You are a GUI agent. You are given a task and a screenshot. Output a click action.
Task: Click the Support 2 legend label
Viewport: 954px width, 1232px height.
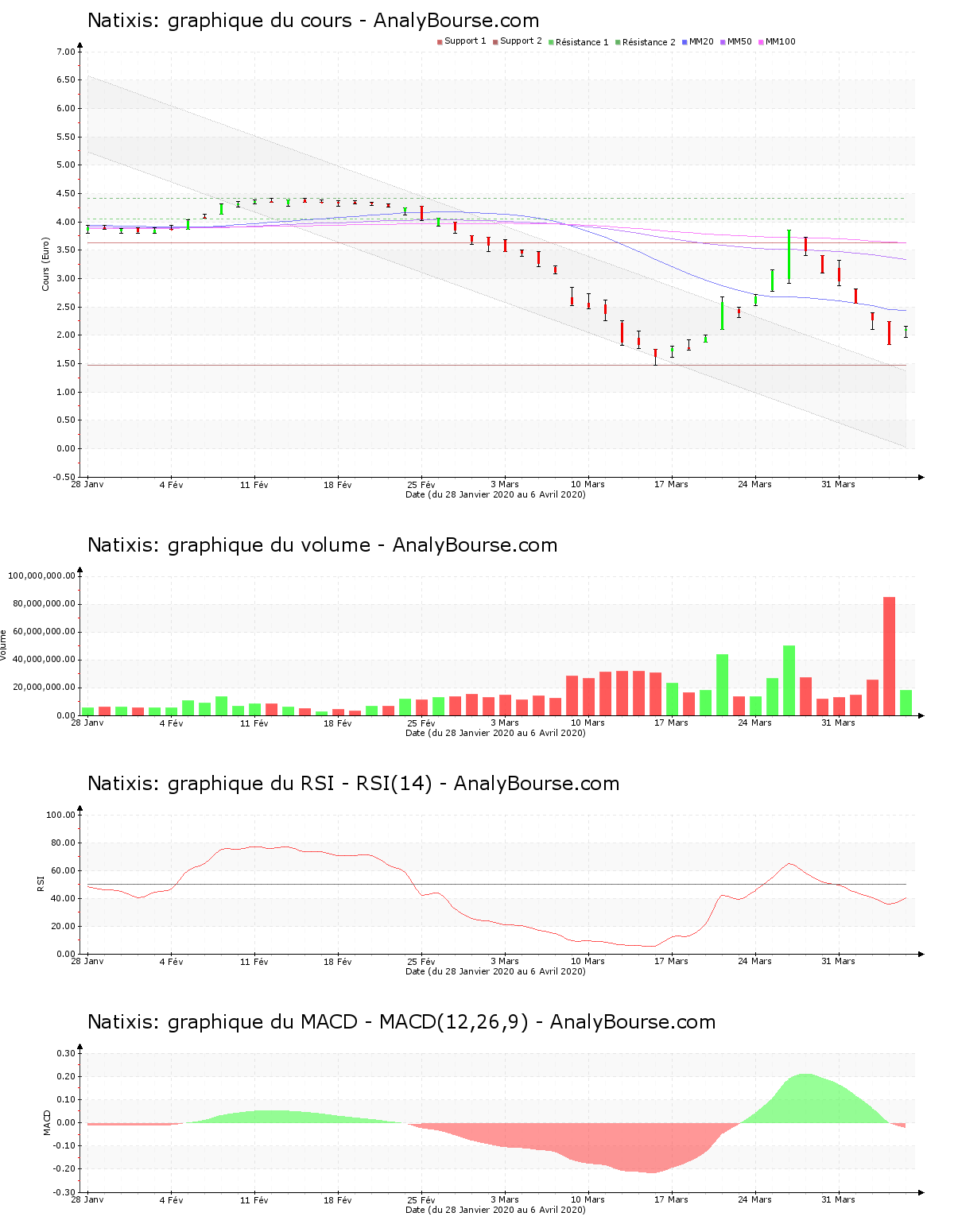[x=521, y=41]
